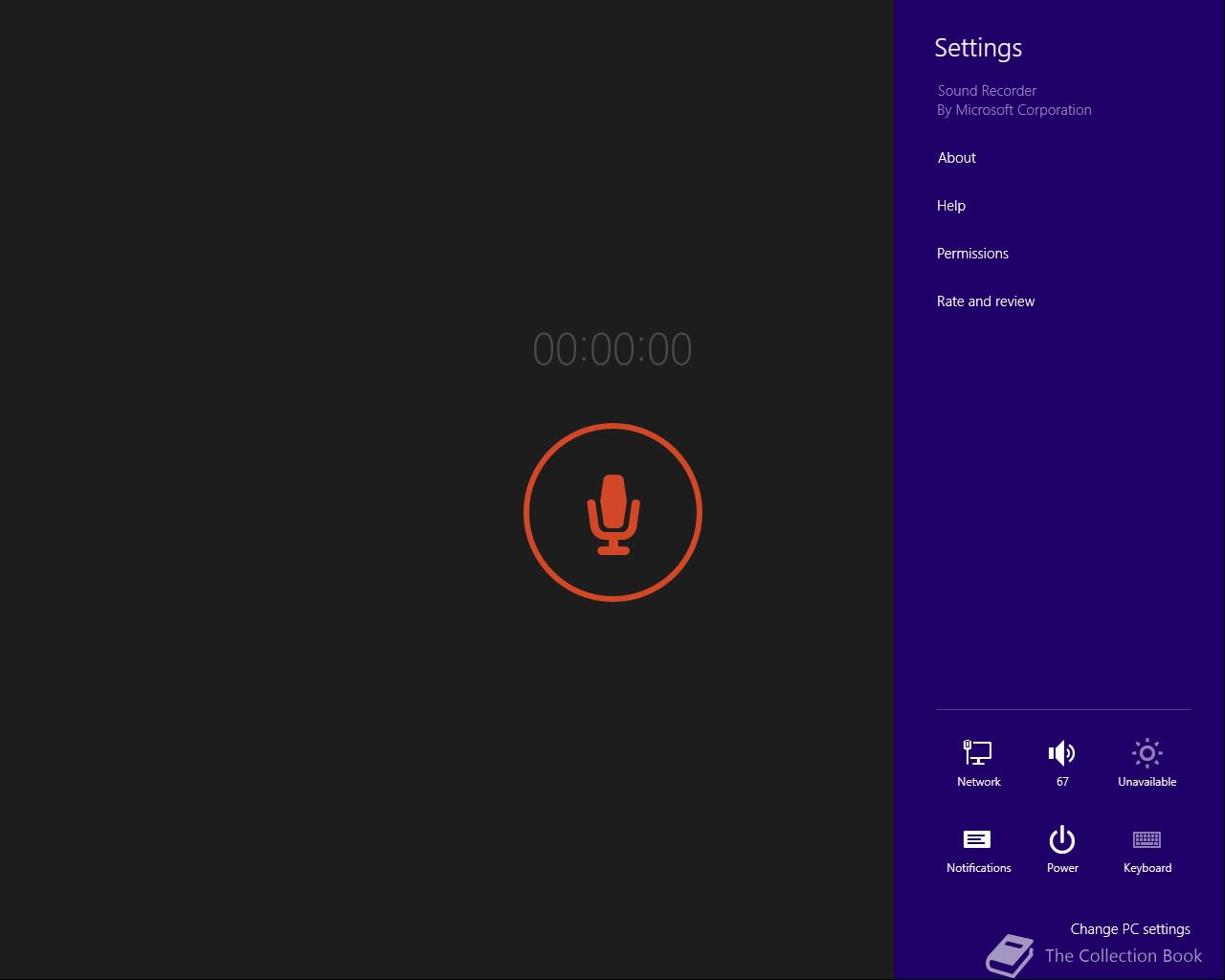Image resolution: width=1225 pixels, height=980 pixels.
Task: Start recording with the microphone button
Action: pyautogui.click(x=612, y=513)
